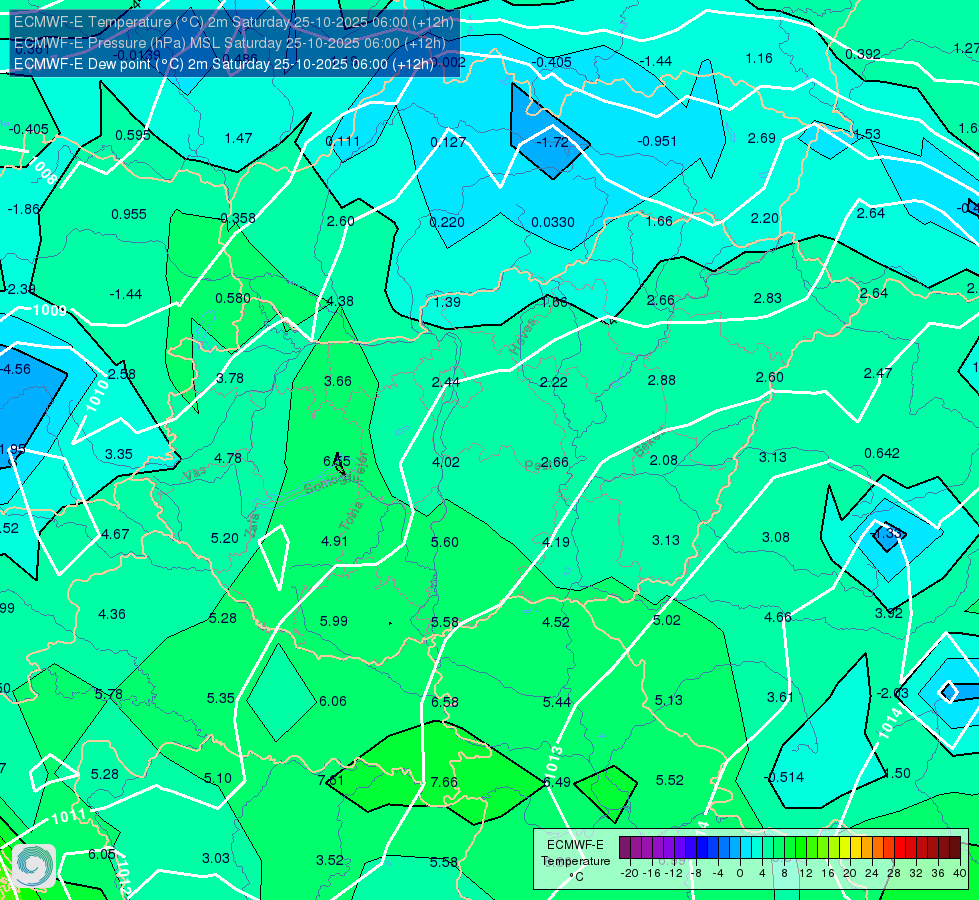Click the 5.60 temperature value
The image size is (979, 900).
click(445, 542)
